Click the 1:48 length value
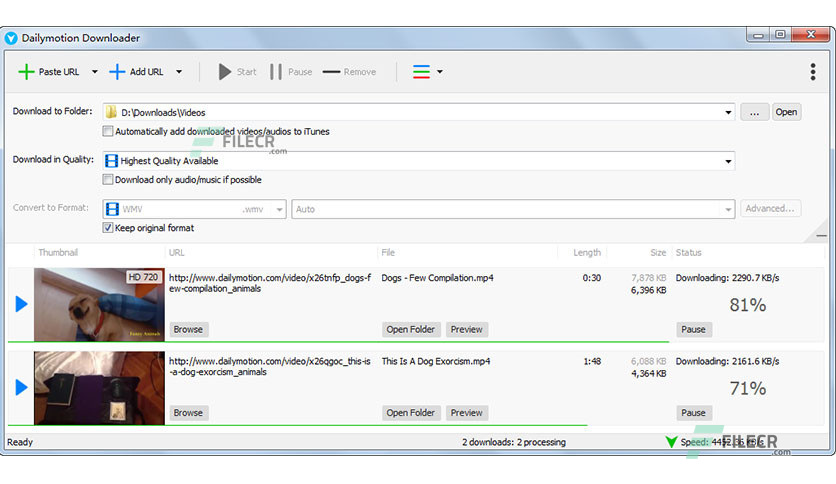836x484 pixels. pos(592,361)
